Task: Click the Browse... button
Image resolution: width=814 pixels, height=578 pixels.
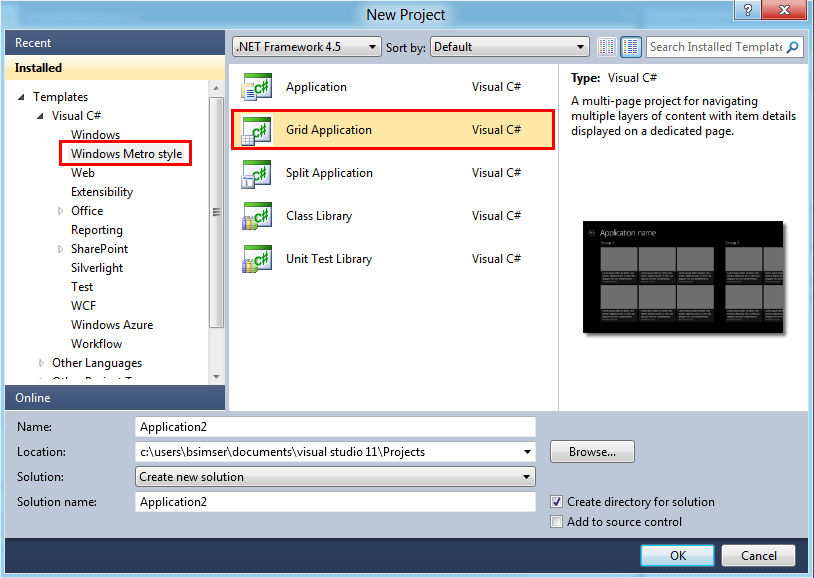Action: [592, 452]
